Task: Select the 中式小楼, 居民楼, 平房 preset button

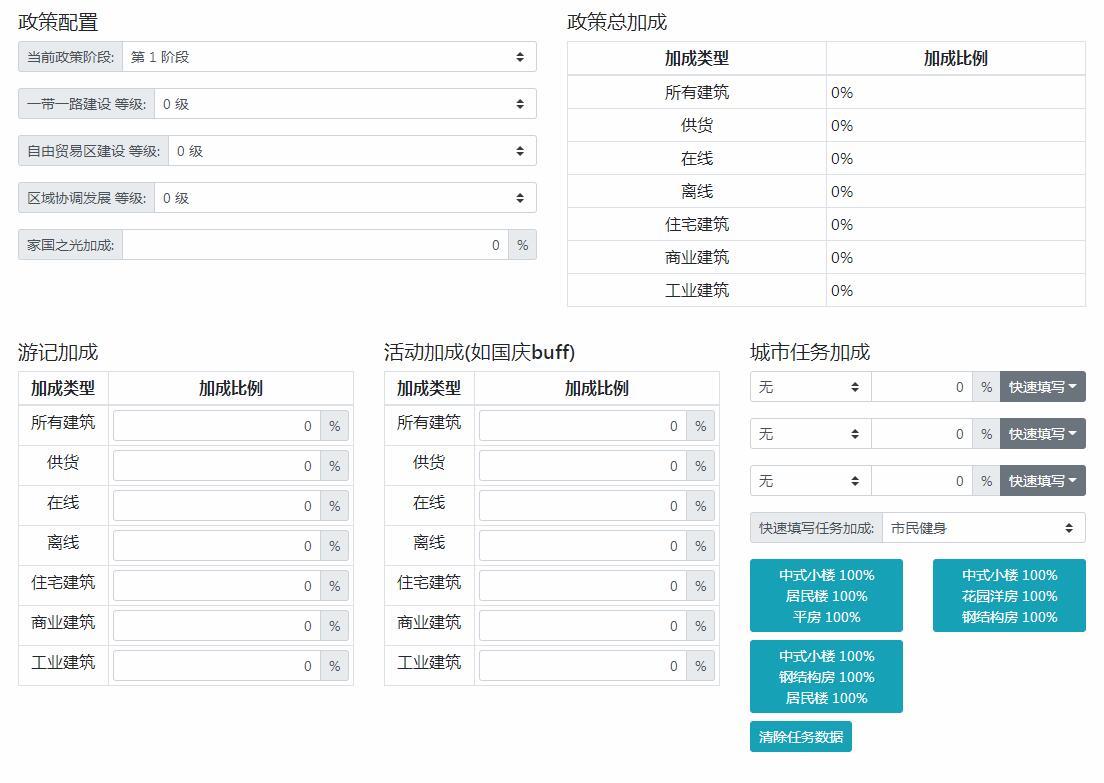Action: point(827,596)
